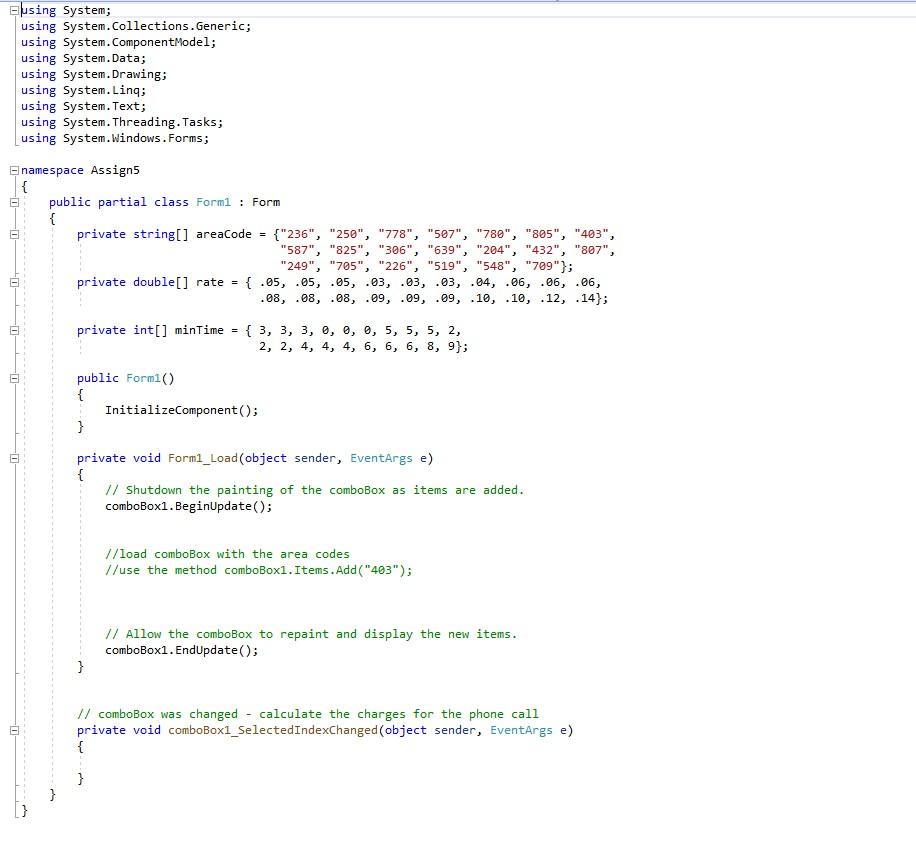
Task: Collapse the minTime array declaration
Action: [14, 331]
